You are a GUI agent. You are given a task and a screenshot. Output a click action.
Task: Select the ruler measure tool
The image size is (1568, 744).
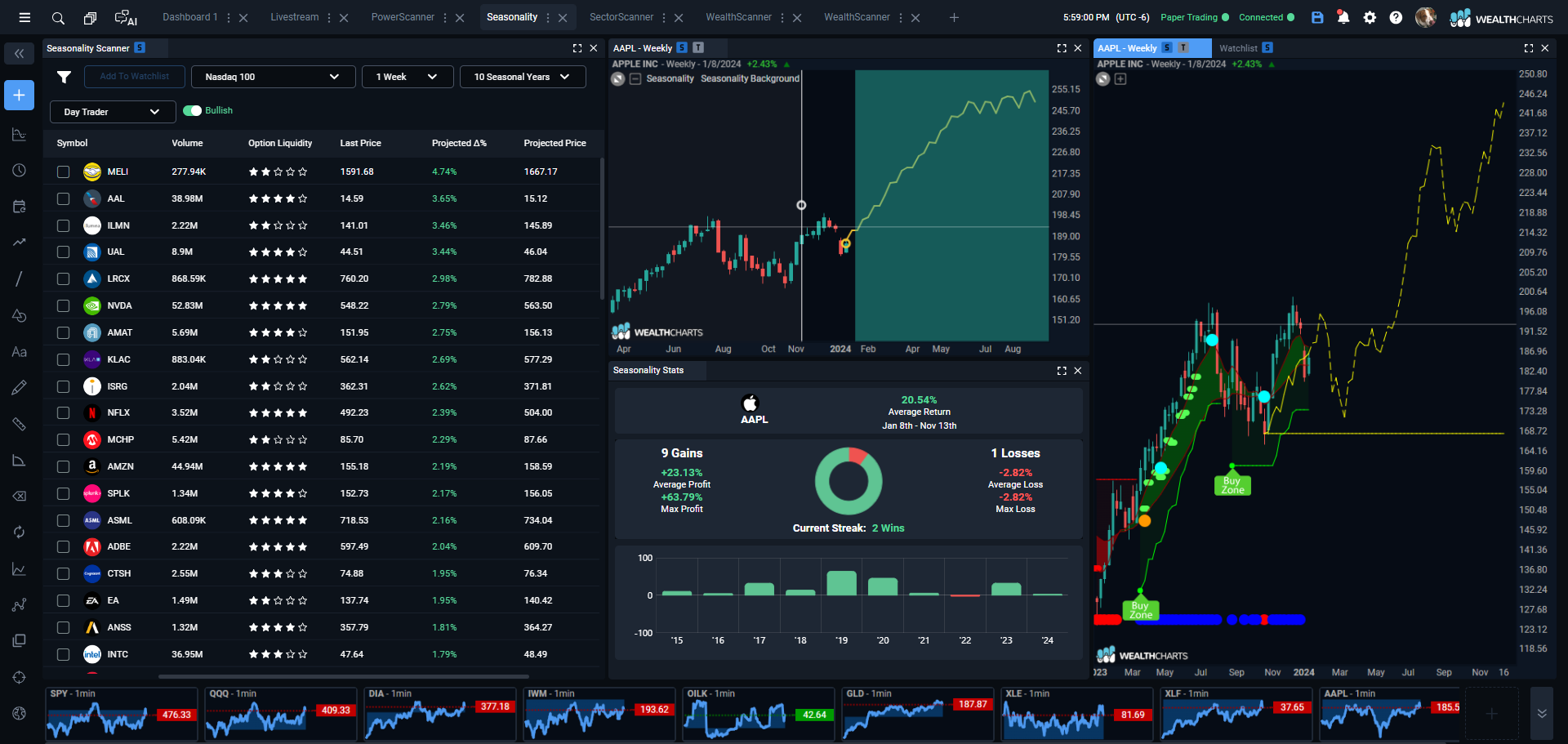19,424
